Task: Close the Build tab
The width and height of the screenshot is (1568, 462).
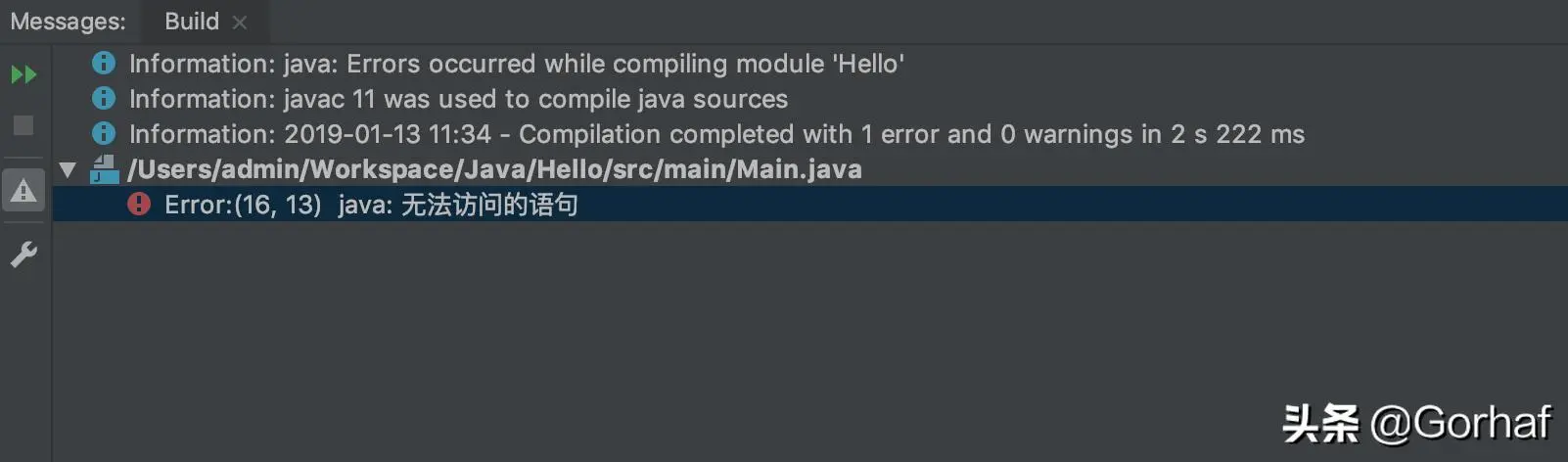Action: (240, 23)
